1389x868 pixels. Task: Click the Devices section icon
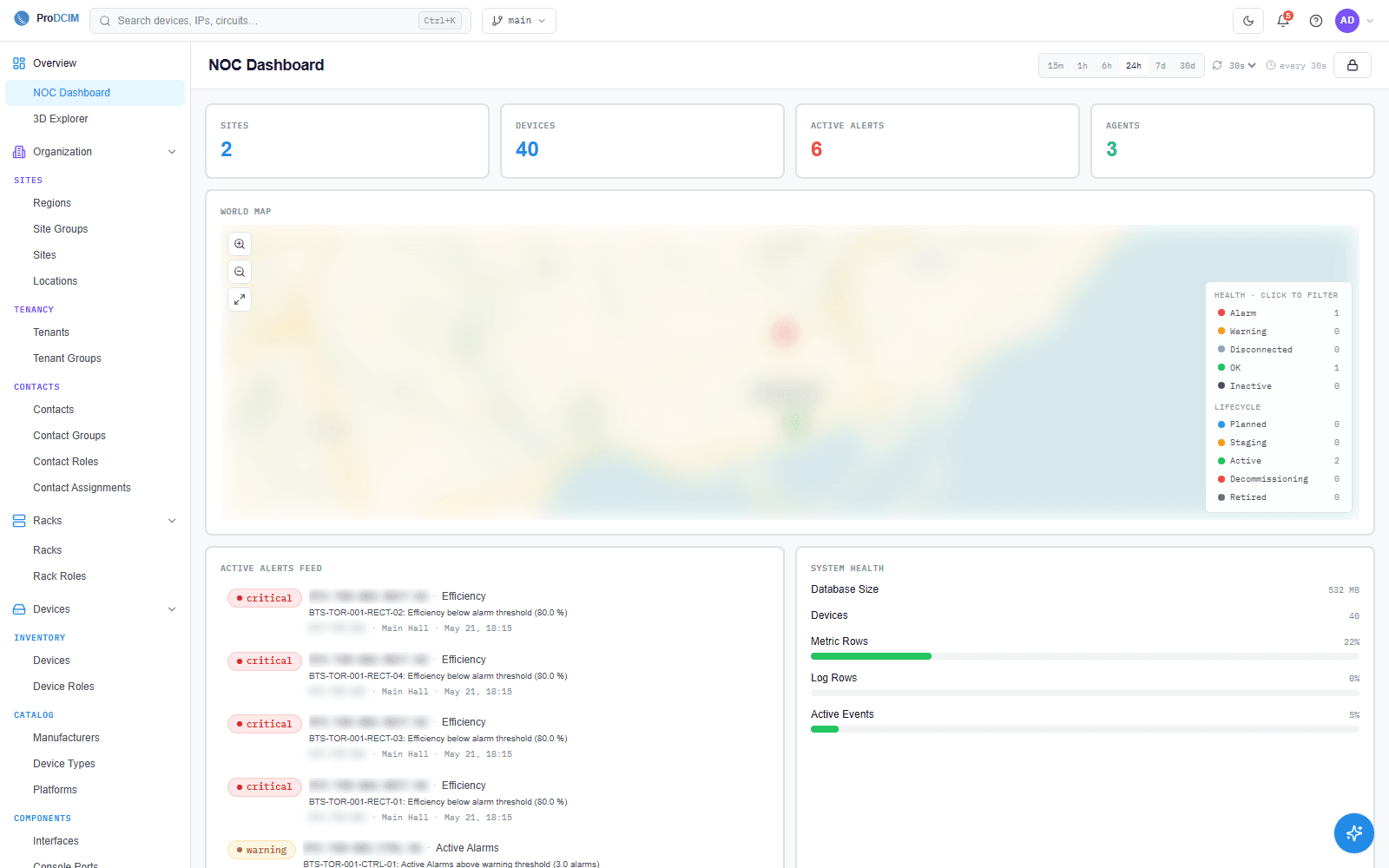coord(19,609)
